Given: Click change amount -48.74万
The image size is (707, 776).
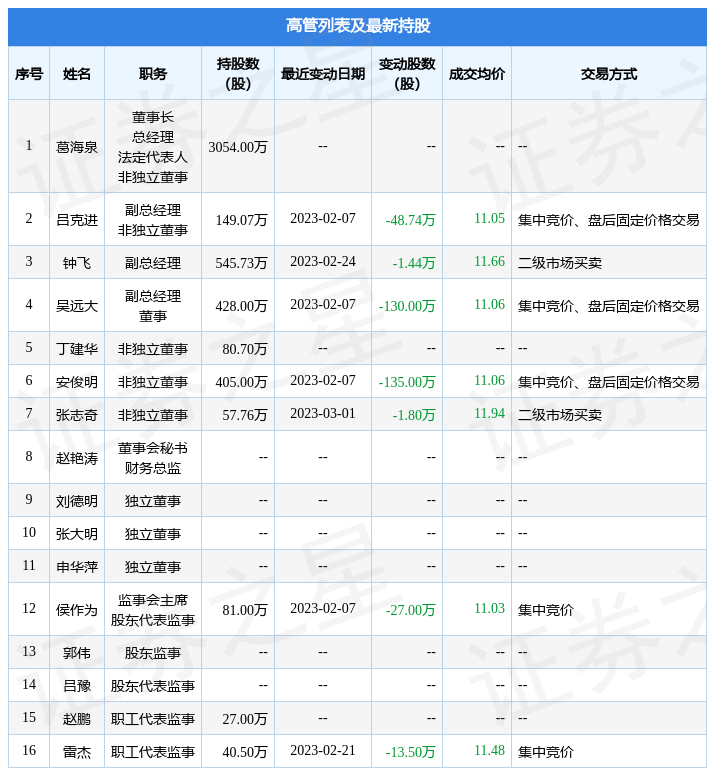Looking at the screenshot, I should coord(410,220).
